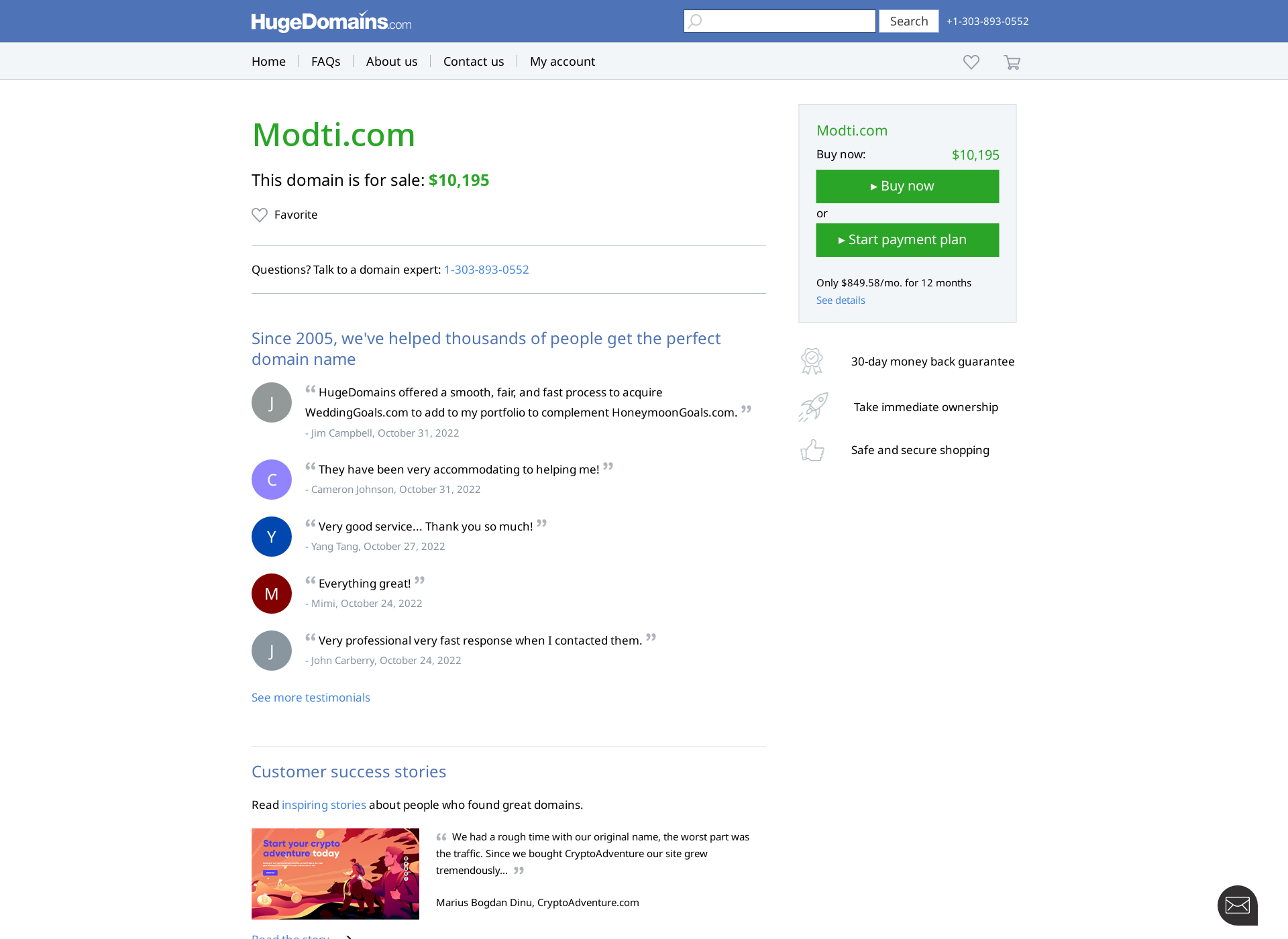Click the shopping cart icon
1288x939 pixels.
pyautogui.click(x=1013, y=61)
